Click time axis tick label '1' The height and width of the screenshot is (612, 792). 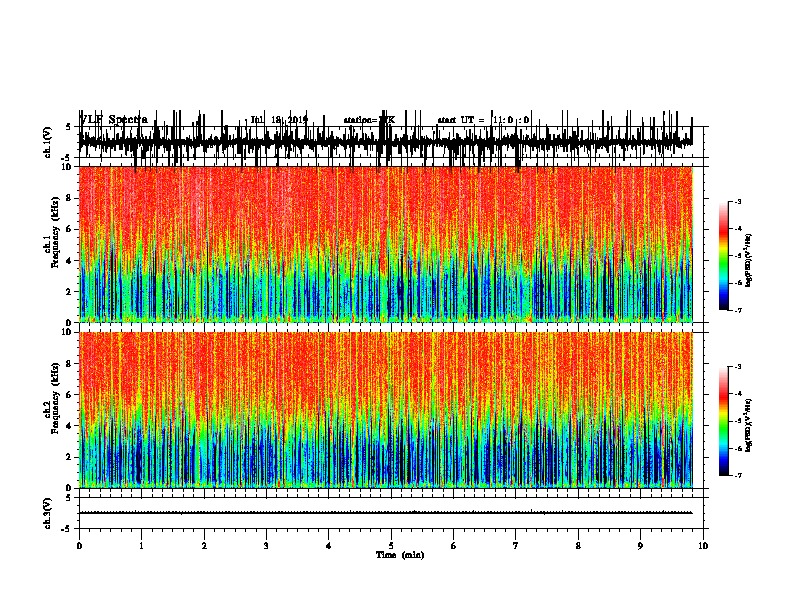pyautogui.click(x=141, y=546)
